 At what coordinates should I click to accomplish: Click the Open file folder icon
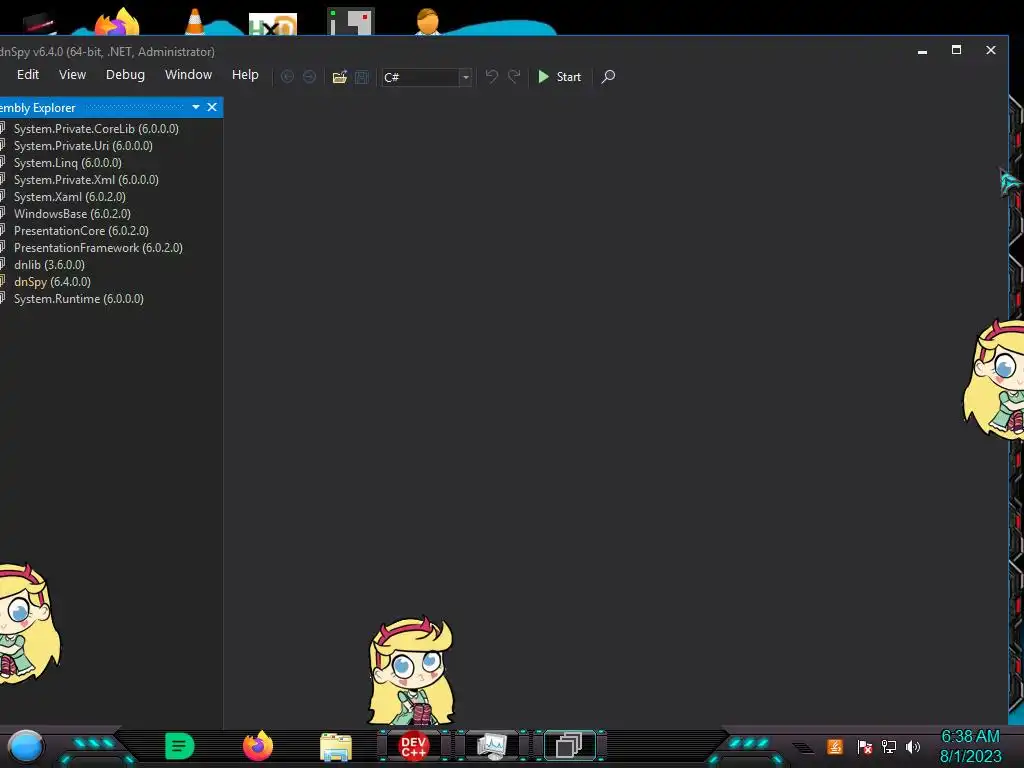[x=340, y=77]
